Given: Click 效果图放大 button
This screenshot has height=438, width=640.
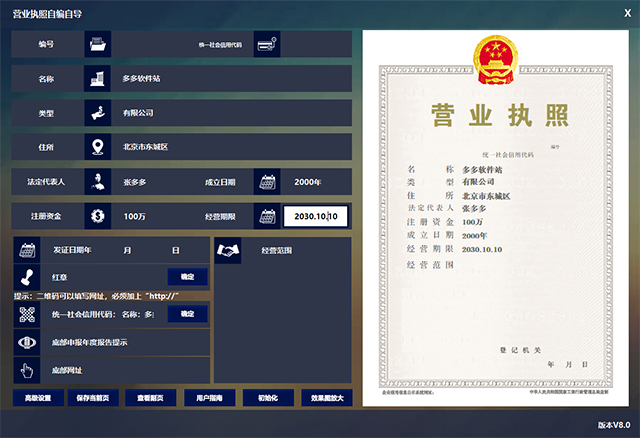Looking at the screenshot, I should pos(327,398).
